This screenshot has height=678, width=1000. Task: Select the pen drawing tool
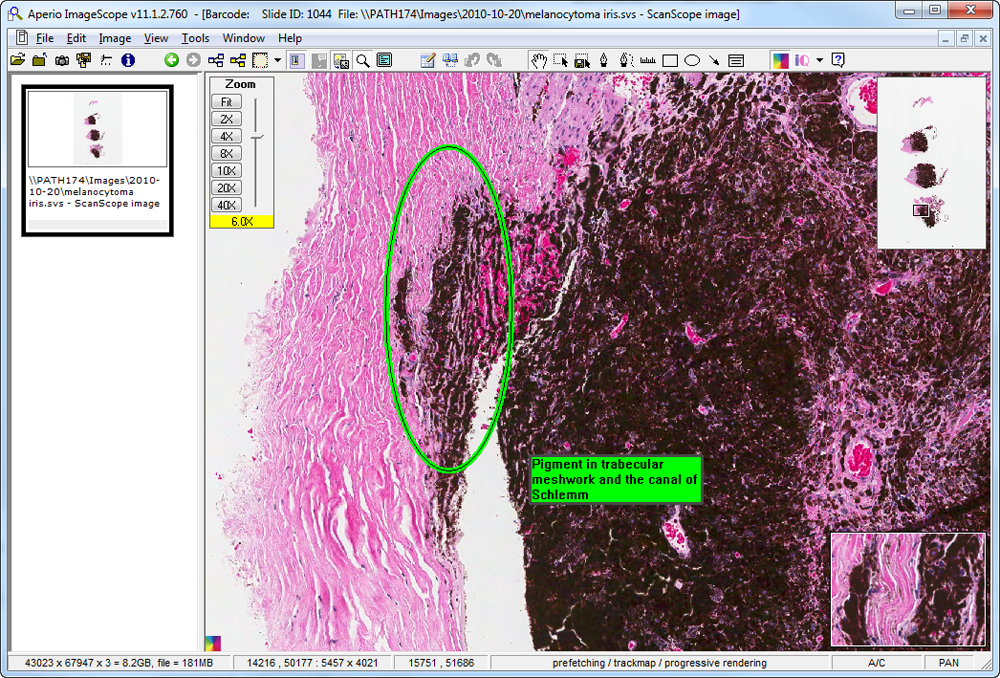(605, 60)
